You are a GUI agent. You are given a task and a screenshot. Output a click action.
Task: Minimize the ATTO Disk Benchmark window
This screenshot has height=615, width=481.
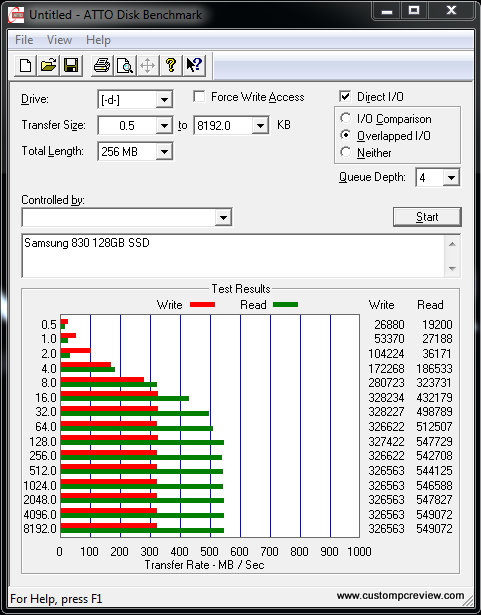[x=386, y=11]
